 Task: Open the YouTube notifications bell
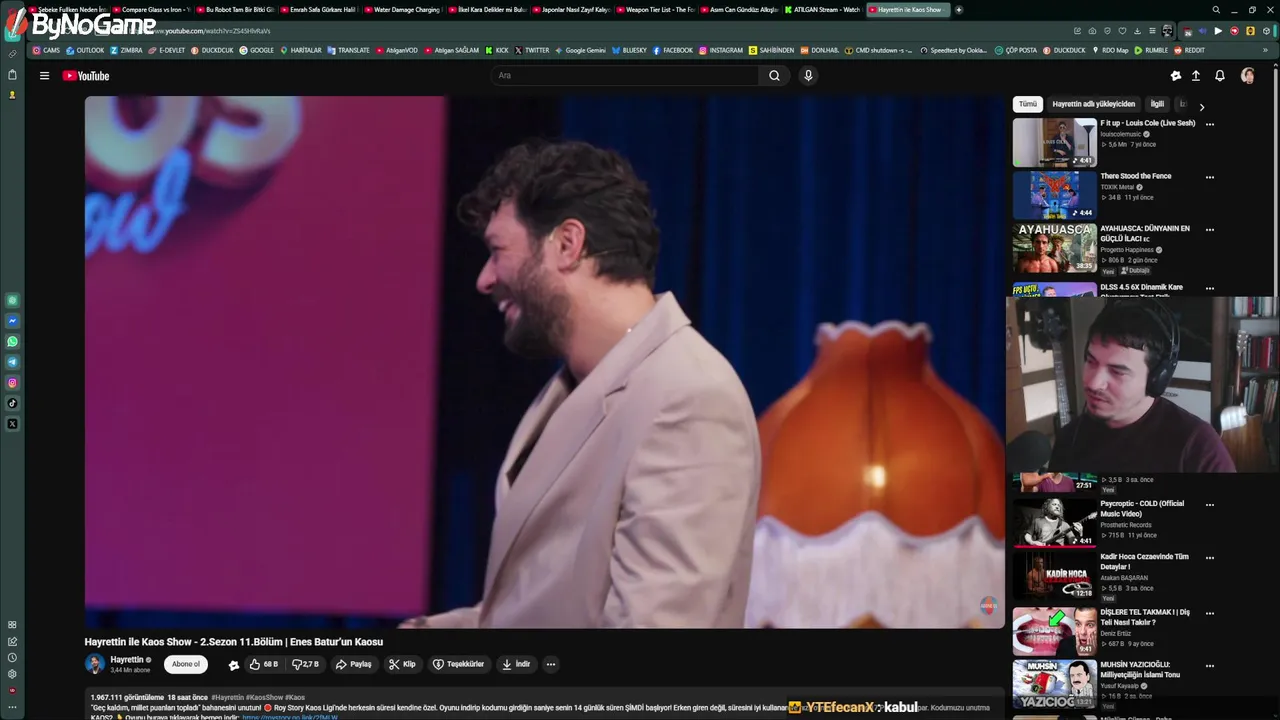(1220, 76)
